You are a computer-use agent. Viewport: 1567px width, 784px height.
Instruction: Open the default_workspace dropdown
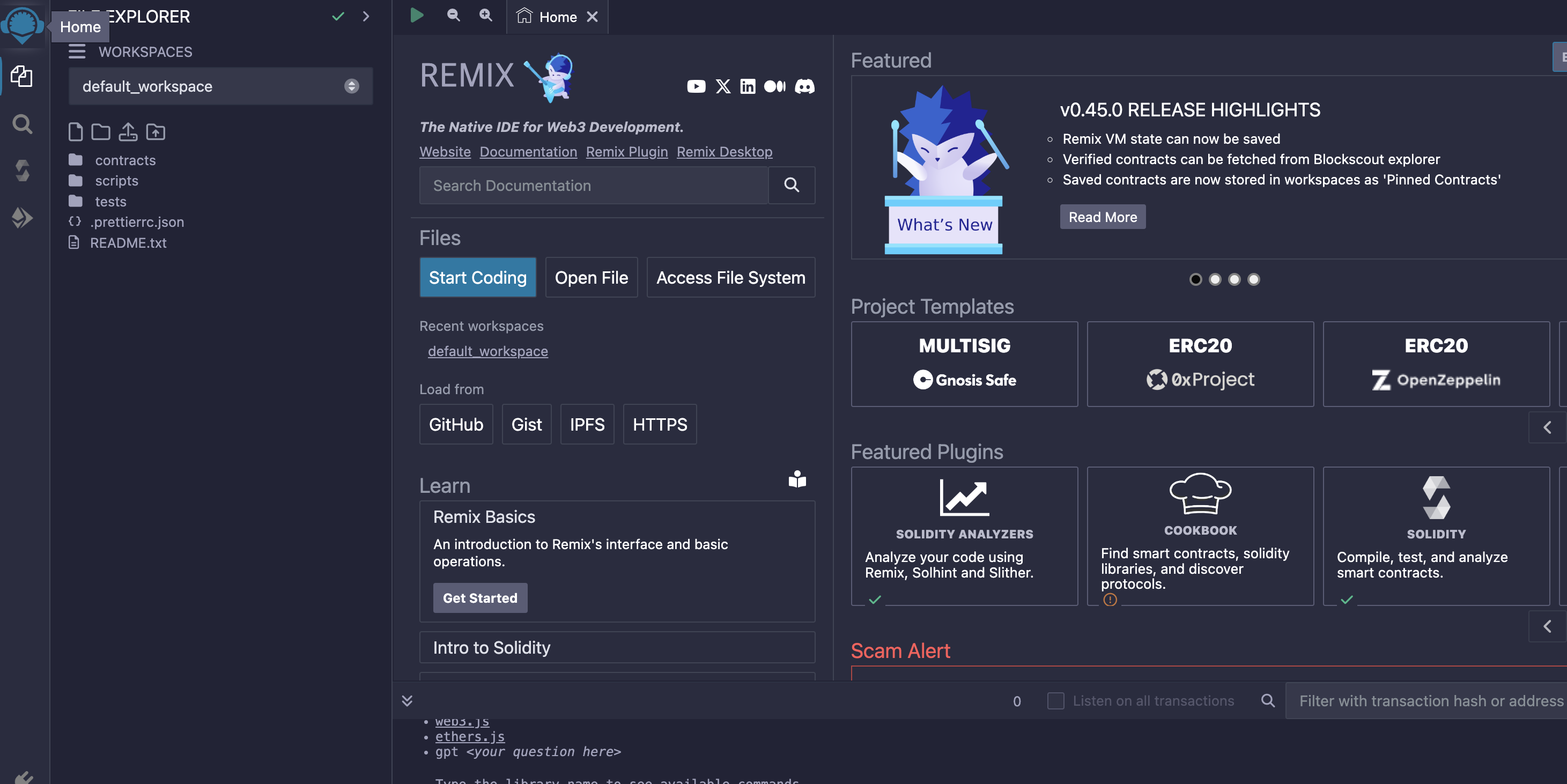[x=220, y=86]
